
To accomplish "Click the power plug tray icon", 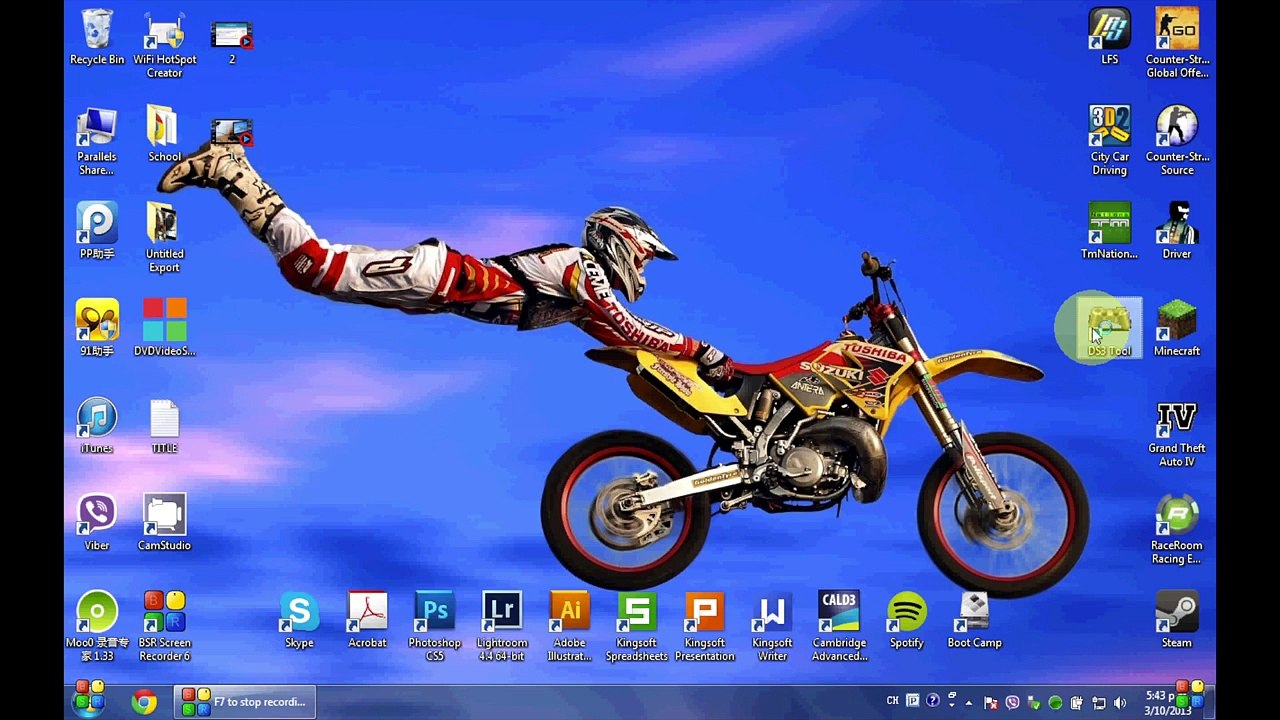I will click(1077, 702).
